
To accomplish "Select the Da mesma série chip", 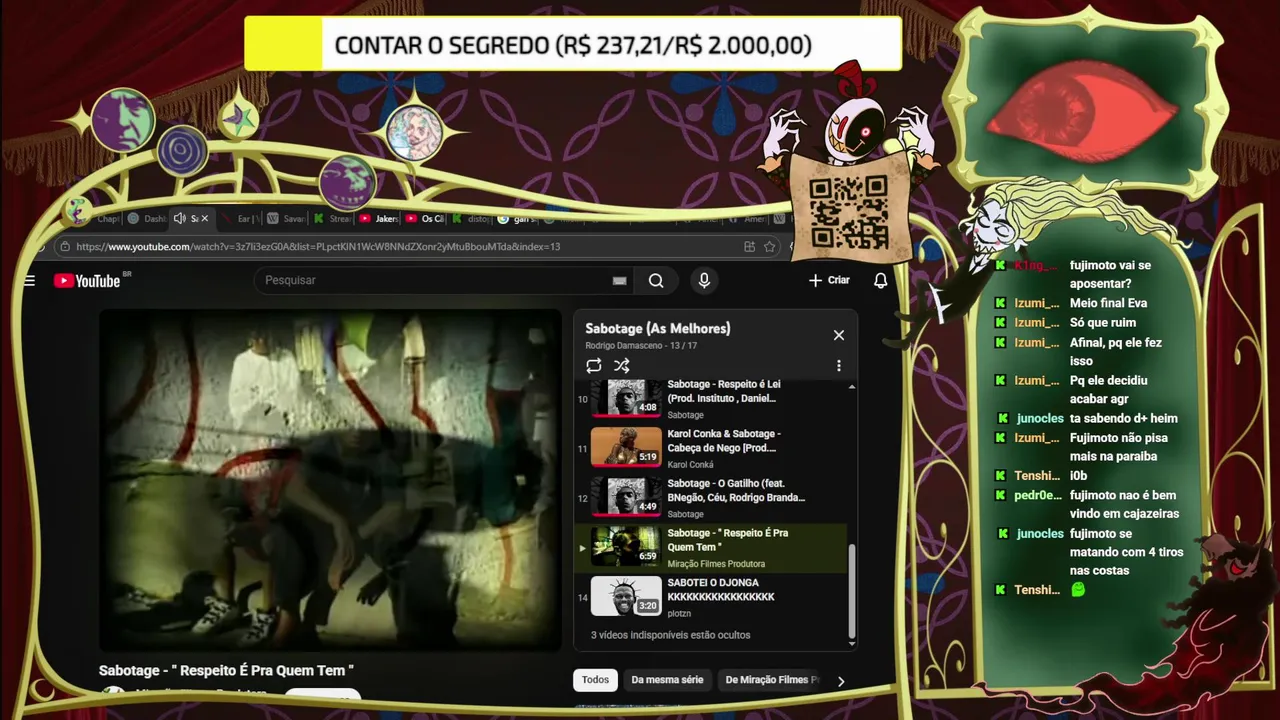I will pos(667,680).
